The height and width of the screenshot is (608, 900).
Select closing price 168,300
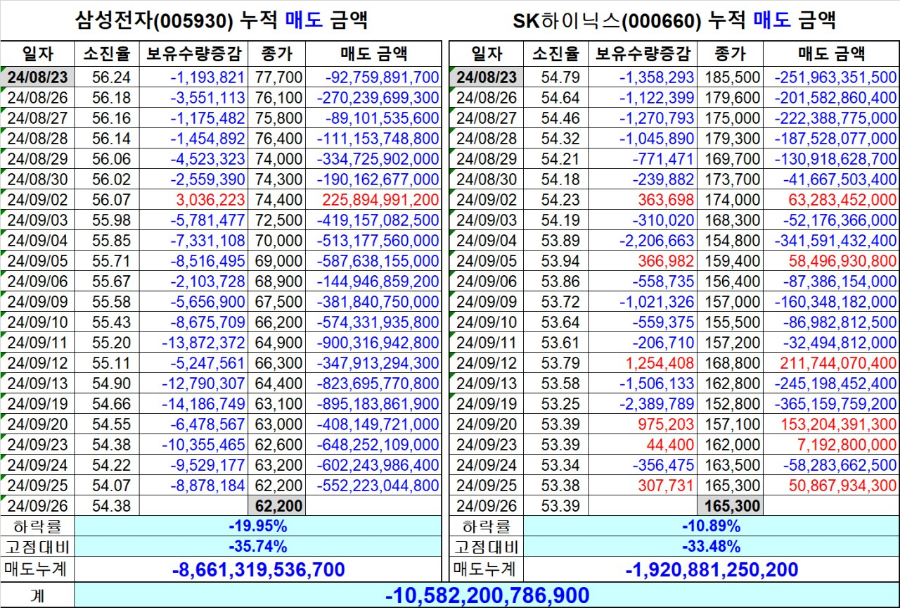pyautogui.click(x=732, y=220)
